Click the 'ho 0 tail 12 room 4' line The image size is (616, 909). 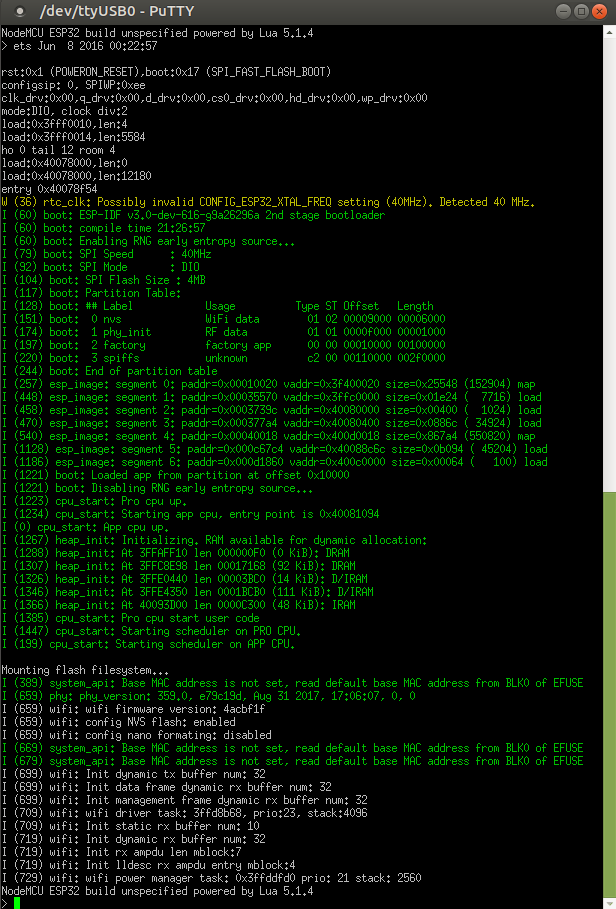59,150
